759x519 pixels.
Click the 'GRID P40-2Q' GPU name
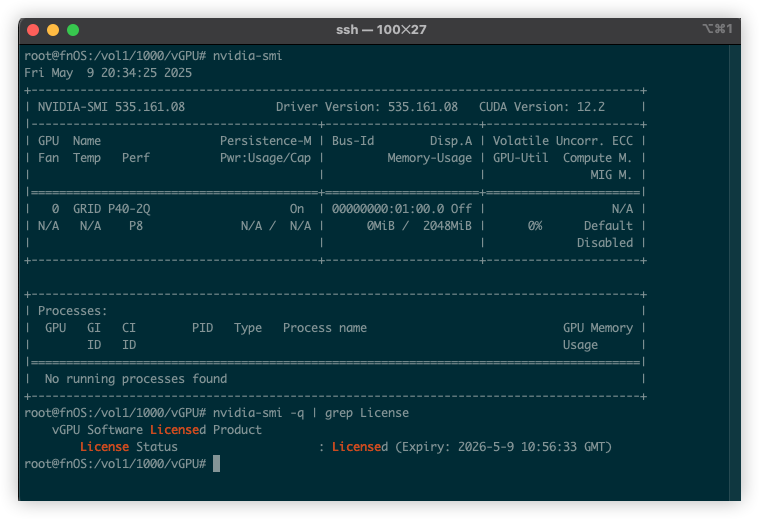pos(112,209)
